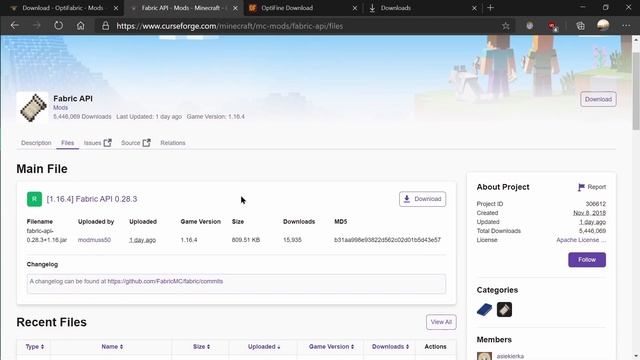Select the Files tab
Screen dimensions: 640x360
click(x=67, y=143)
